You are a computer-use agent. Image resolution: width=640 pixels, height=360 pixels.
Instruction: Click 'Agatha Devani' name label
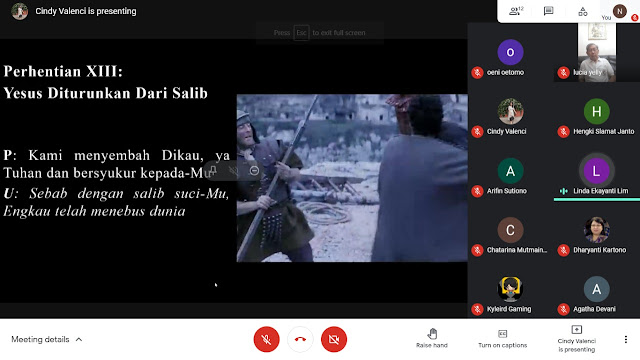click(594, 309)
